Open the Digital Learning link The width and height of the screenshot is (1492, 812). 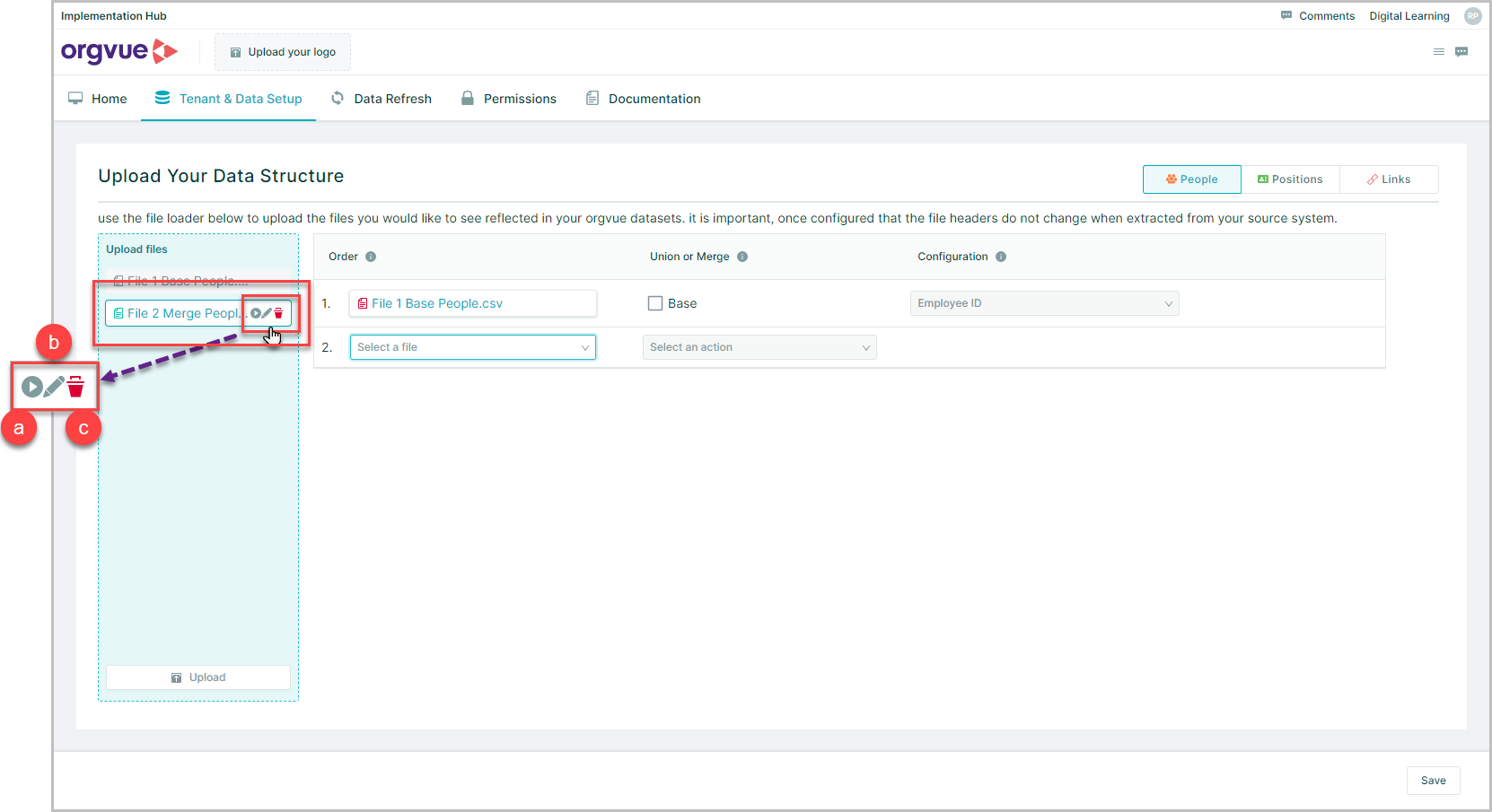1409,16
